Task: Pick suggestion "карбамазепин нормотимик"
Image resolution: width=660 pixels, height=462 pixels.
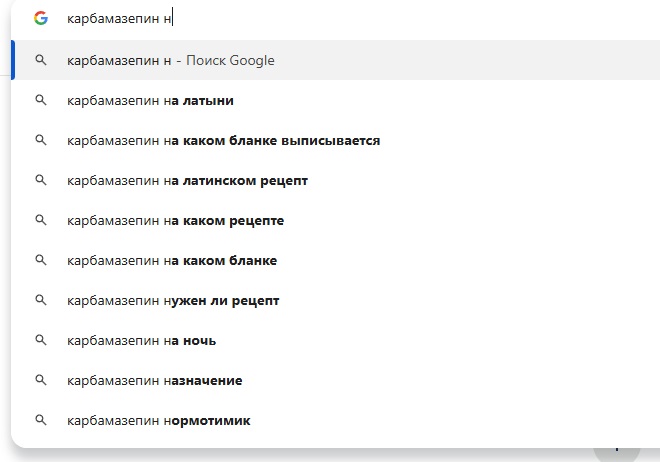Action: click(x=158, y=420)
